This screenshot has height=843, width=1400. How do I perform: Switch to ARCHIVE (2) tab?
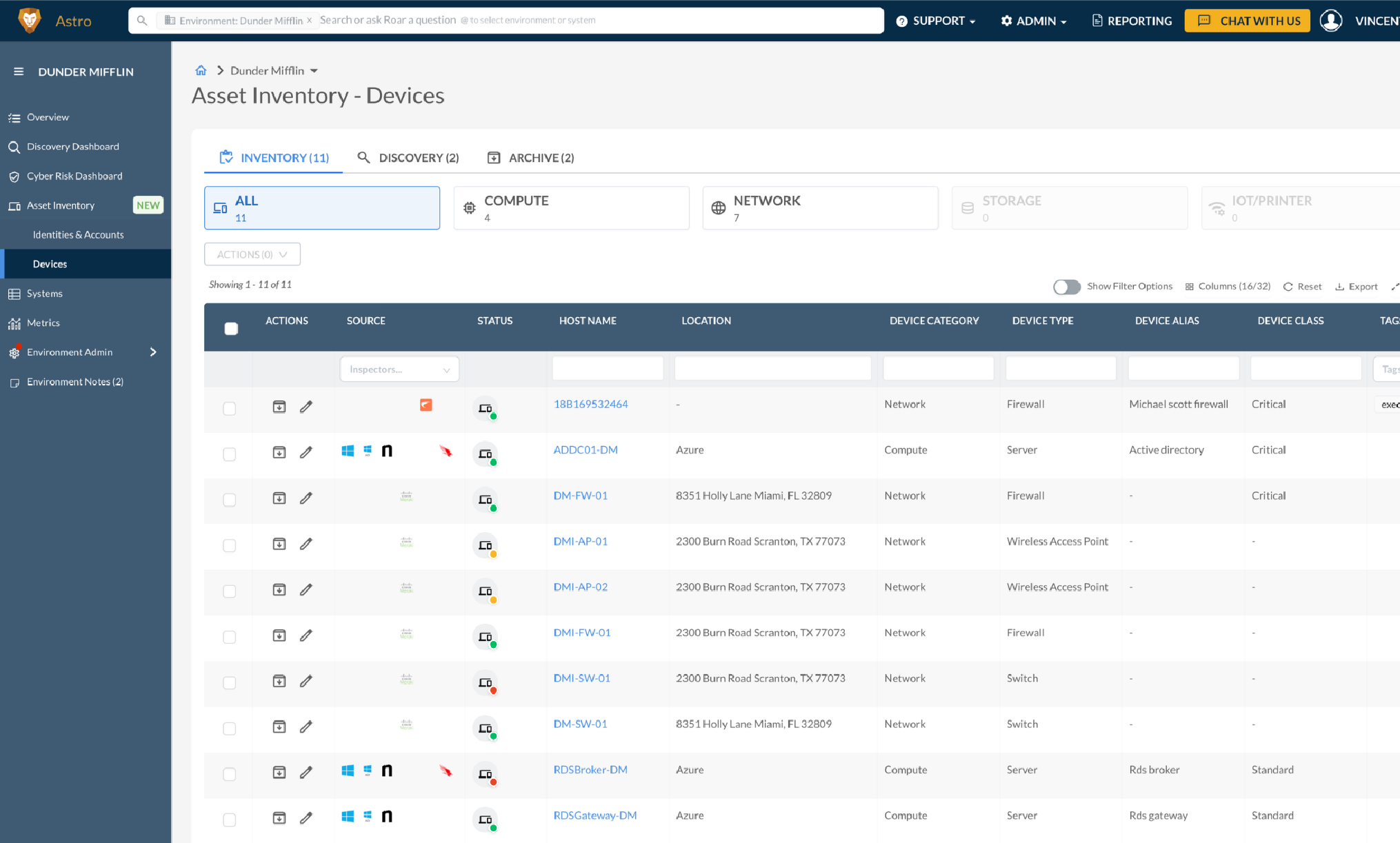pyautogui.click(x=530, y=158)
